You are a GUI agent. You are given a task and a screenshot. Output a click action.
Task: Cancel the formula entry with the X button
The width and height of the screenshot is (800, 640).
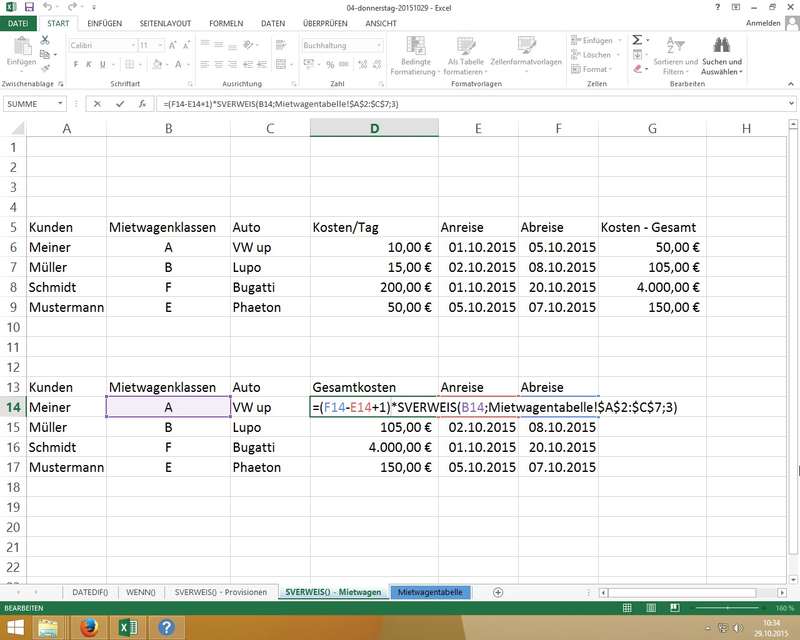click(x=97, y=103)
